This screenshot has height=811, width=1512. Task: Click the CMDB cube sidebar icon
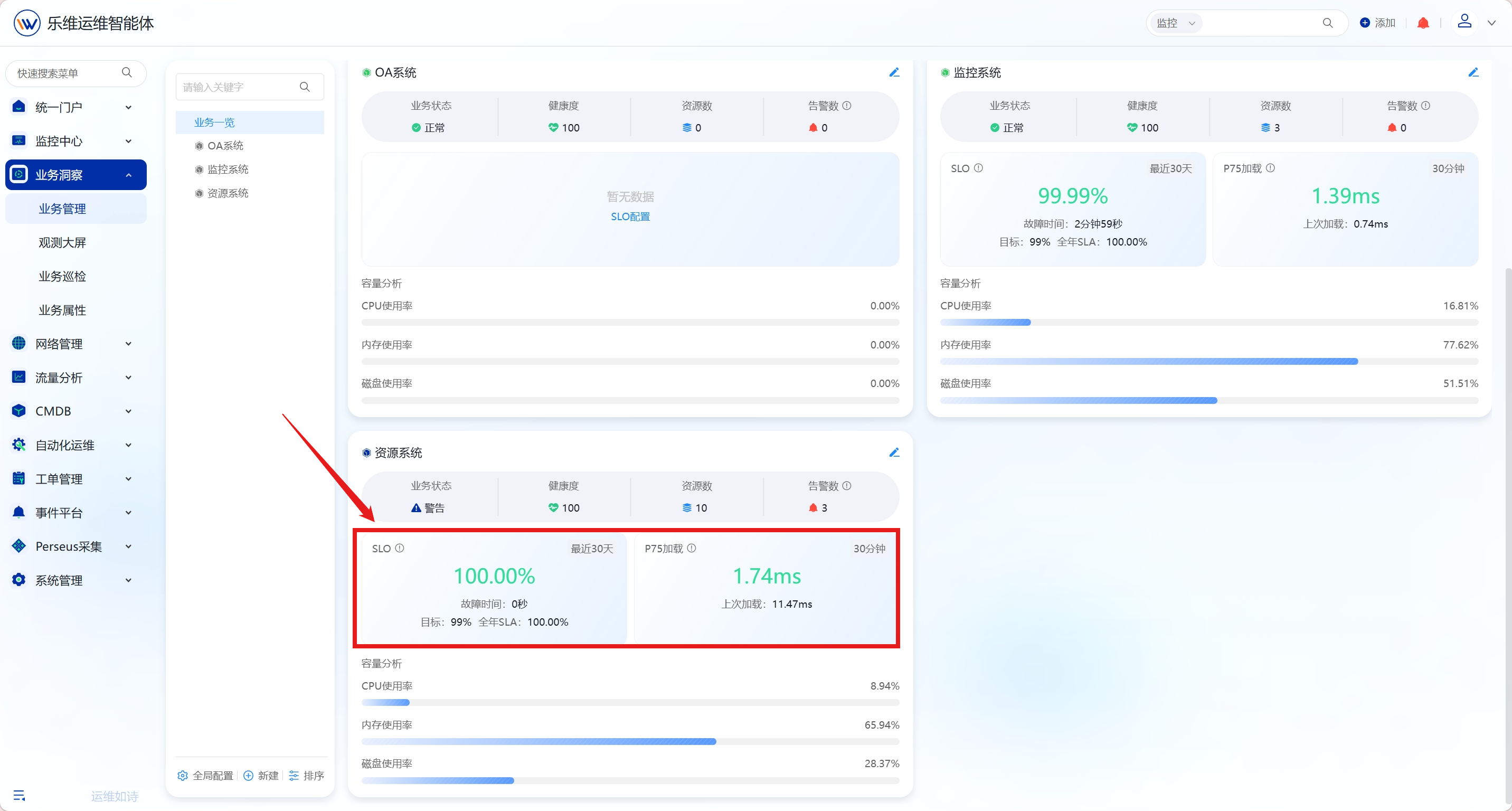click(x=19, y=411)
